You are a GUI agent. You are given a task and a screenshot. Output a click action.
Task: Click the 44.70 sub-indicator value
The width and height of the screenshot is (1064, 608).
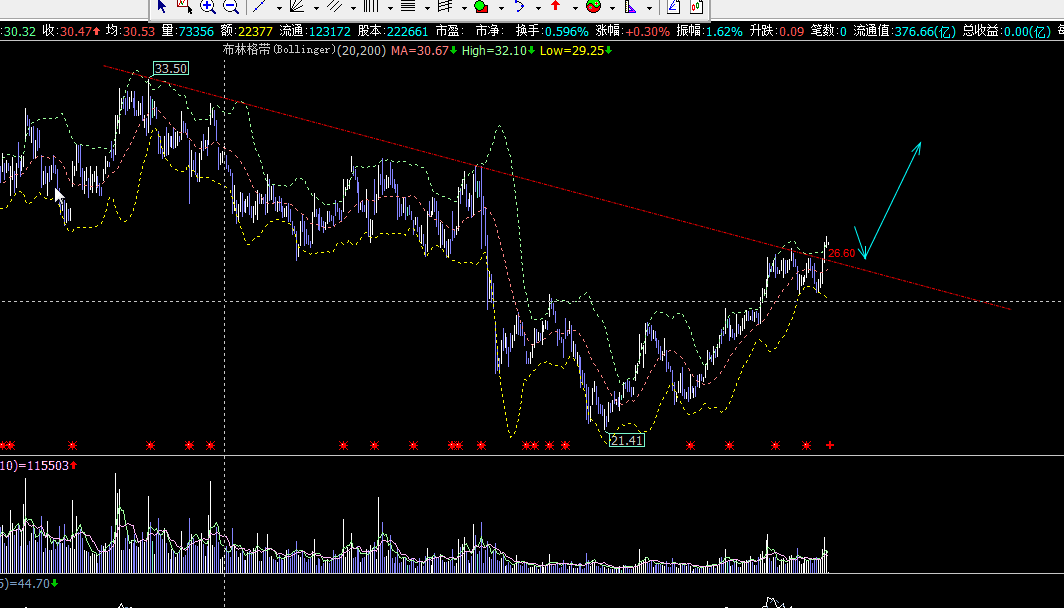point(32,584)
